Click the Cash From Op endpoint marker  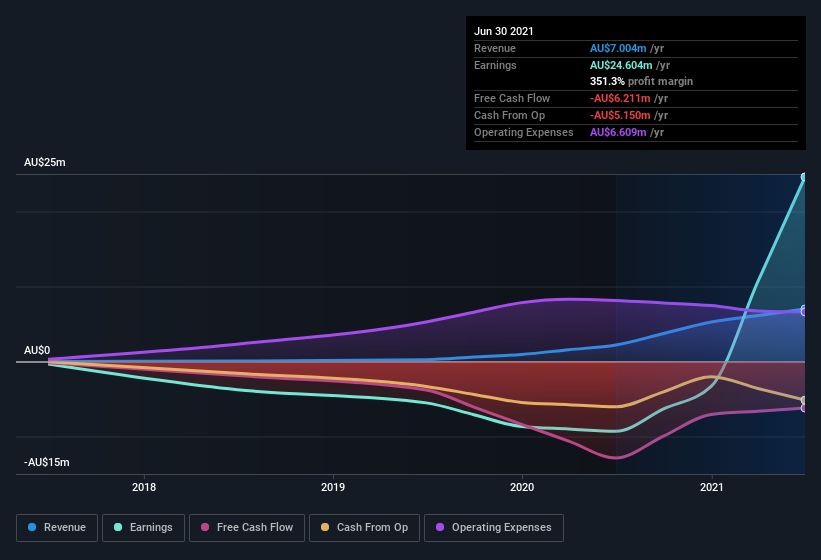[804, 400]
